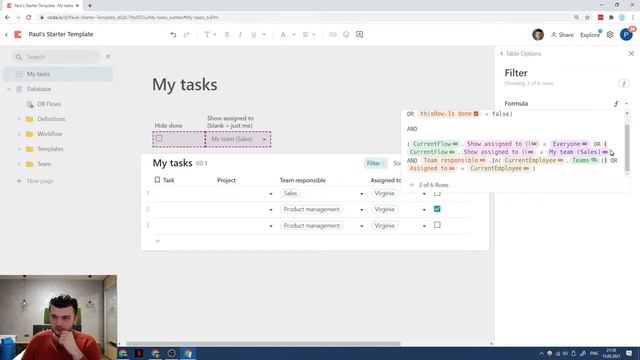Image resolution: width=640 pixels, height=360 pixels.
Task: Expand the Templates folder
Action: pyautogui.click(x=19, y=149)
